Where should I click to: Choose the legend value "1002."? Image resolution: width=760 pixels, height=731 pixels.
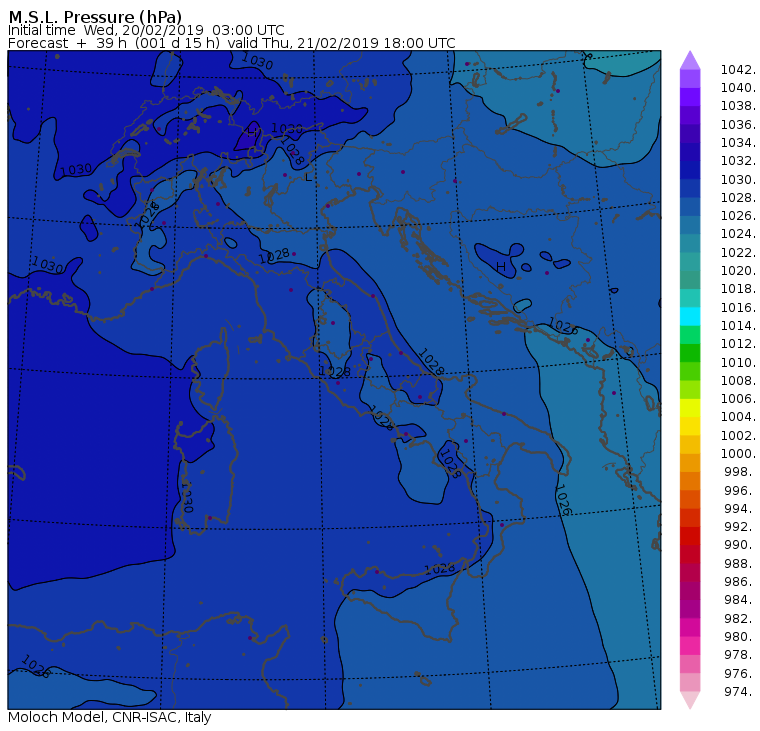(738, 435)
